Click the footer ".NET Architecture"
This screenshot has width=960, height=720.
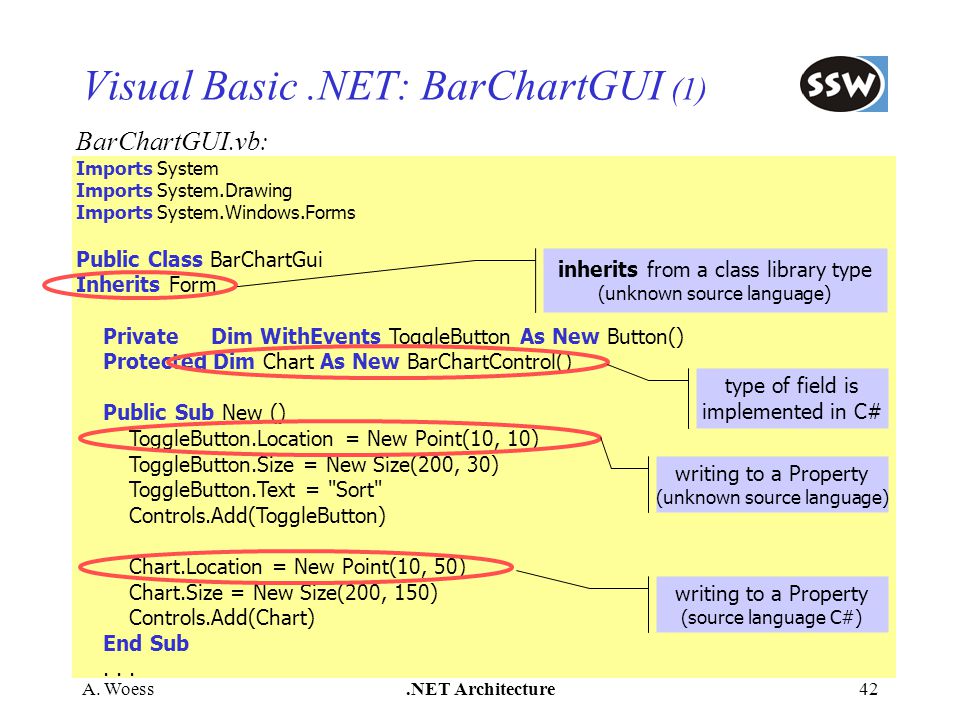coord(481,689)
